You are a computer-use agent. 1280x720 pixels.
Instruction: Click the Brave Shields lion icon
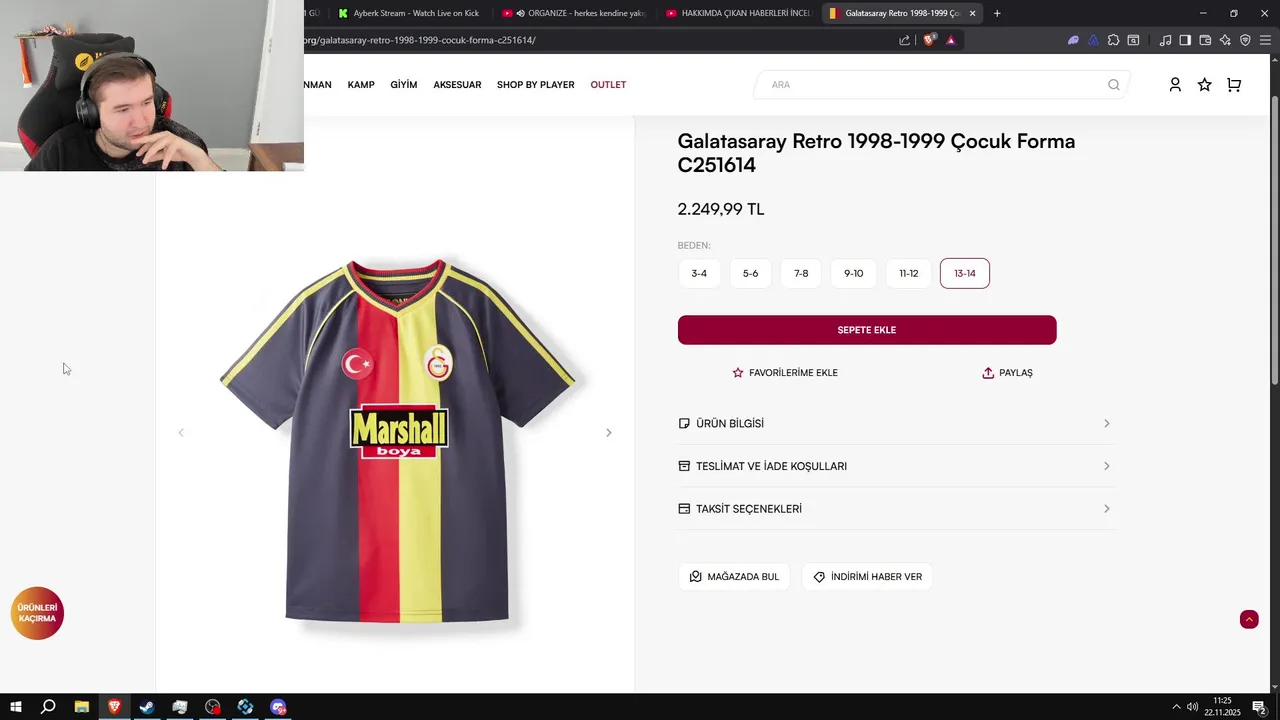[x=930, y=40]
